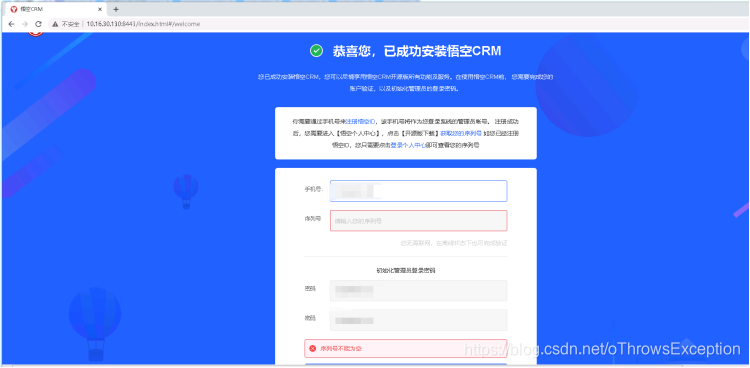Screen dimensions: 750x368
Task: Click the 恭喜您，已成功安装悟空CRM heading
Action: pos(417,51)
